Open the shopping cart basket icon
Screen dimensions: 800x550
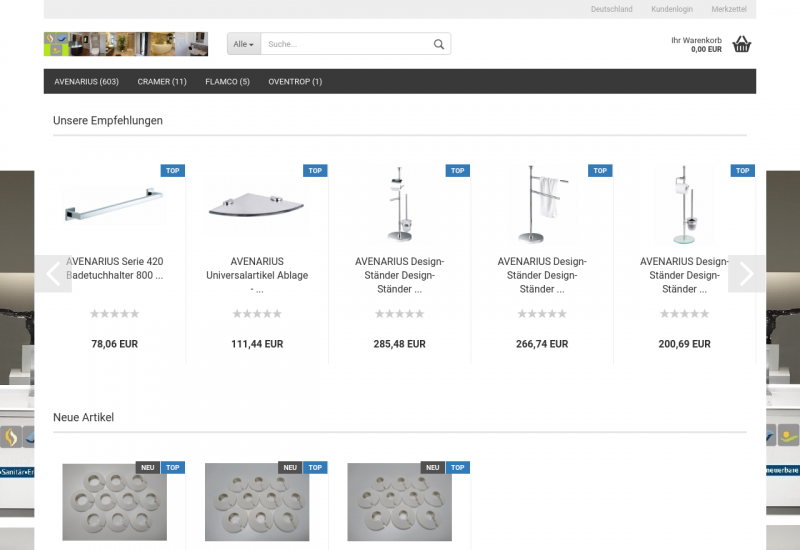click(741, 44)
